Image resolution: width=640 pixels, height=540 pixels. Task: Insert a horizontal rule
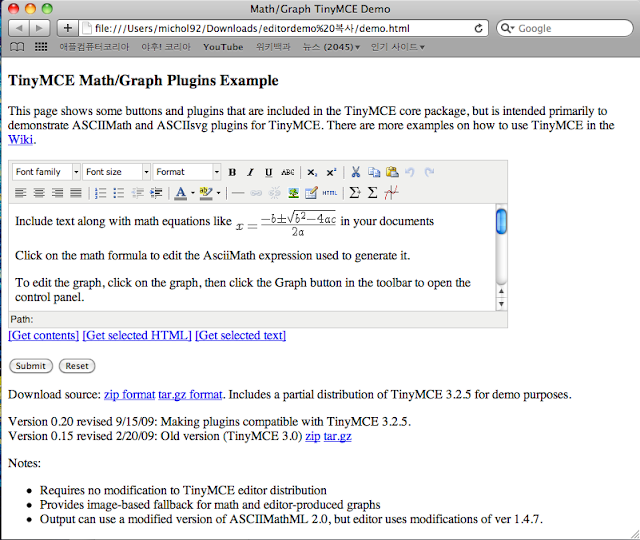[238, 193]
